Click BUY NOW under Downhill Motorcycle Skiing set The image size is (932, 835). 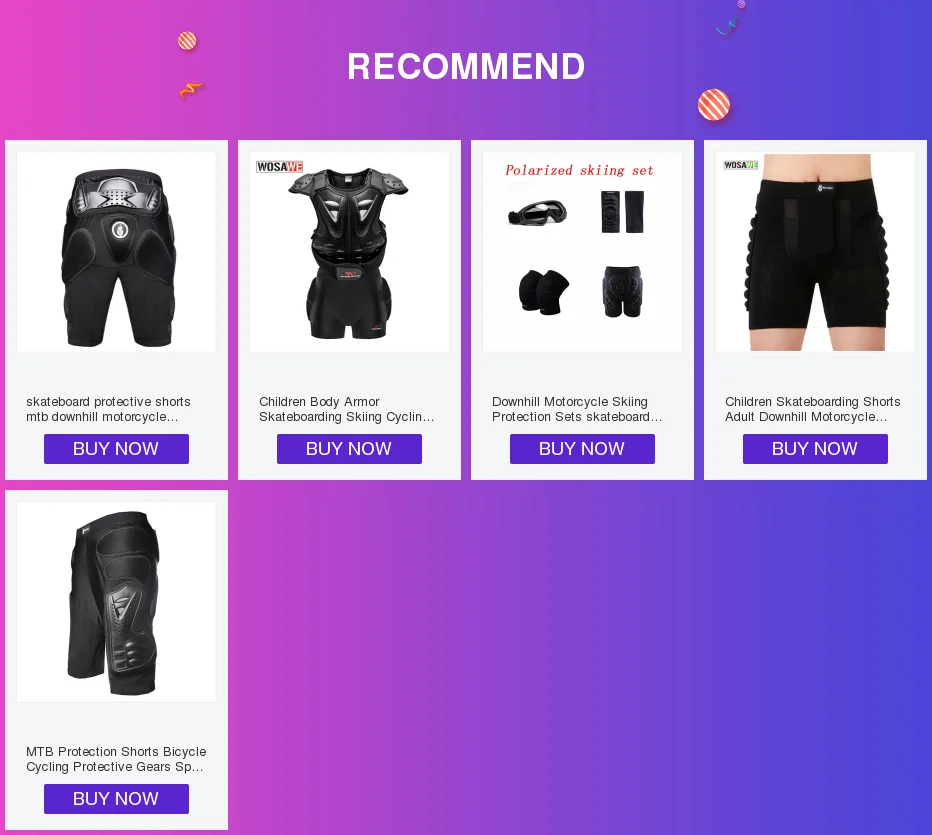click(582, 449)
